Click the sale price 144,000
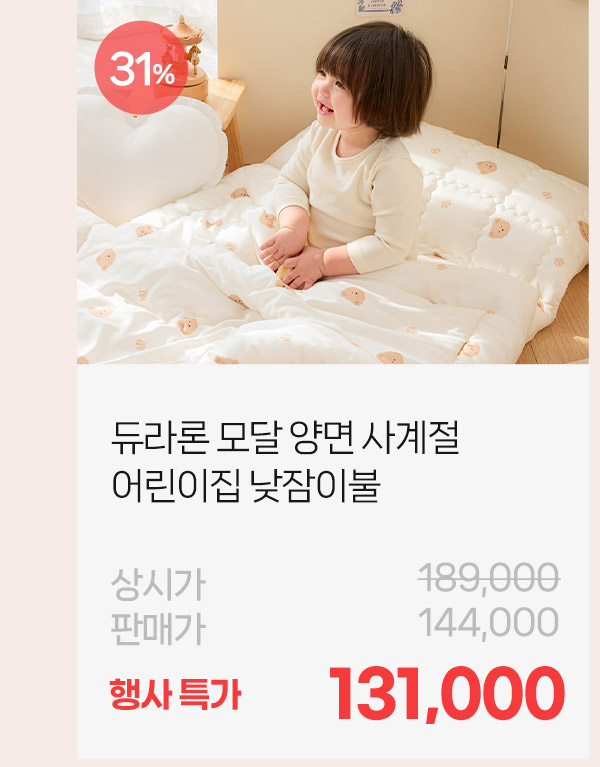 click(489, 622)
